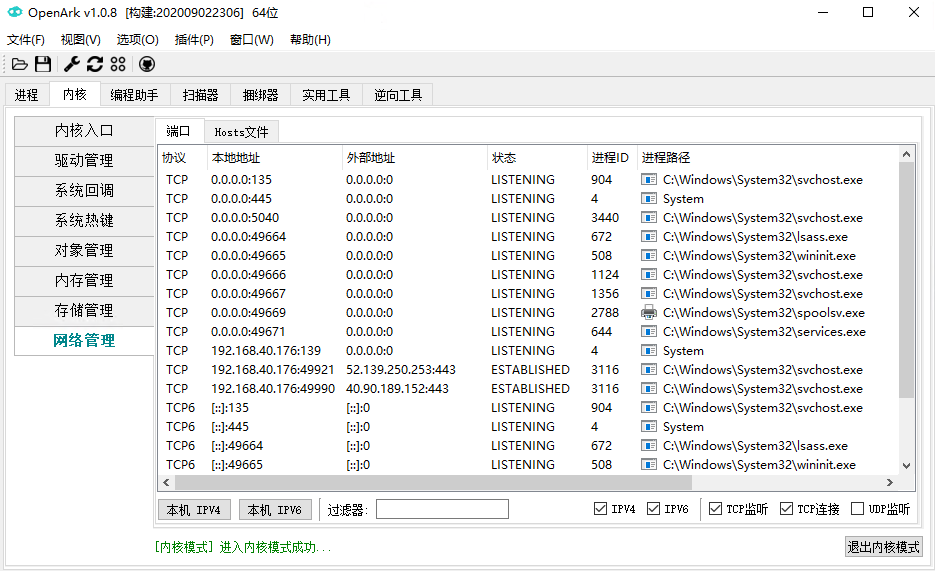
Task: Open 系统回调 in the sidebar
Action: (x=84, y=191)
